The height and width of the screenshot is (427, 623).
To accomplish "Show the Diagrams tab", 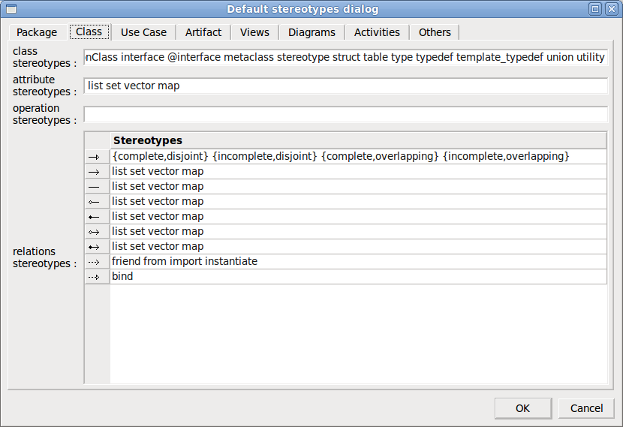I will coord(312,32).
